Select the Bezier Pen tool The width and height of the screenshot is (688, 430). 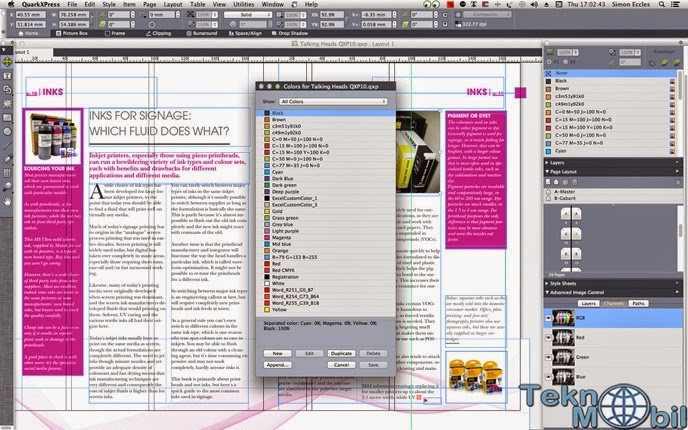click(x=7, y=159)
